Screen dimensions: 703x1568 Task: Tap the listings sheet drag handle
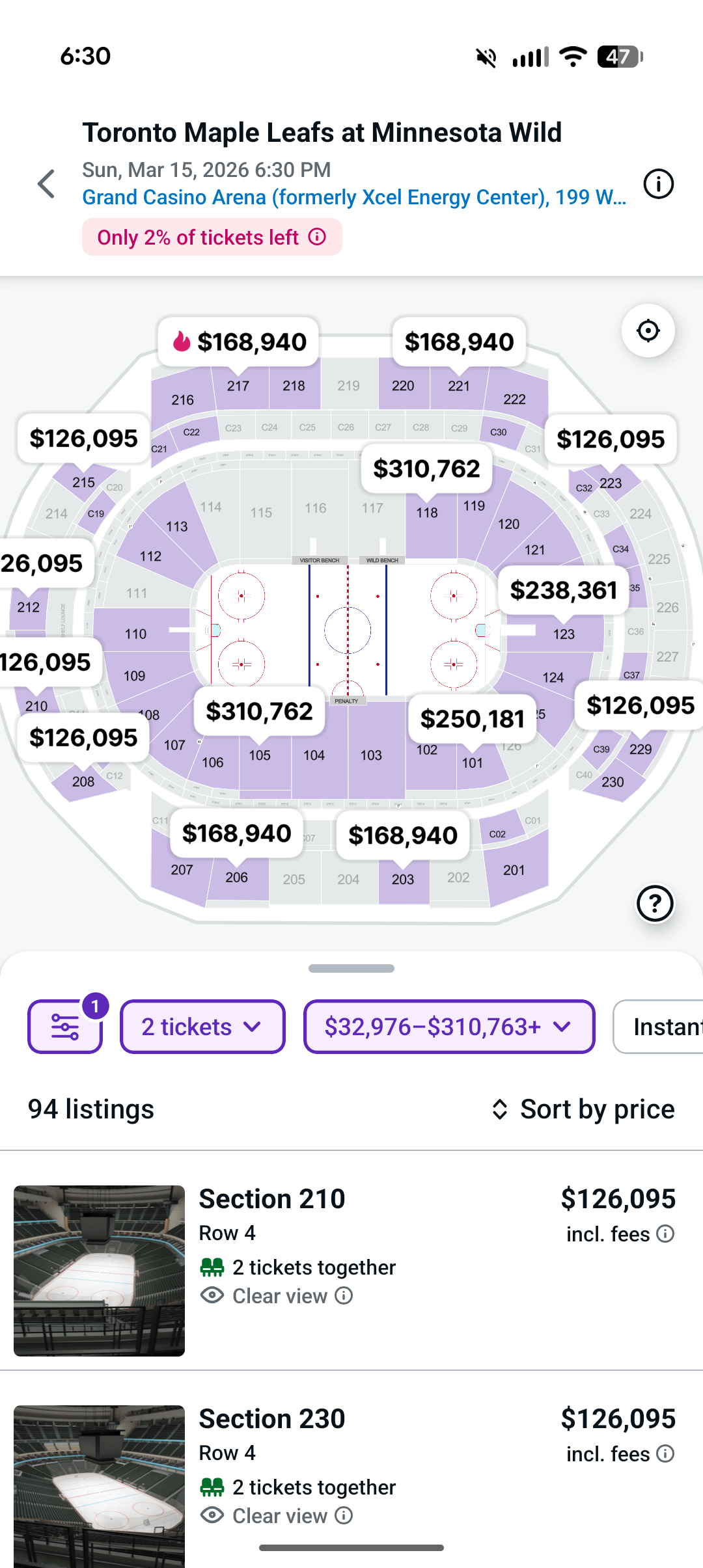tap(351, 968)
